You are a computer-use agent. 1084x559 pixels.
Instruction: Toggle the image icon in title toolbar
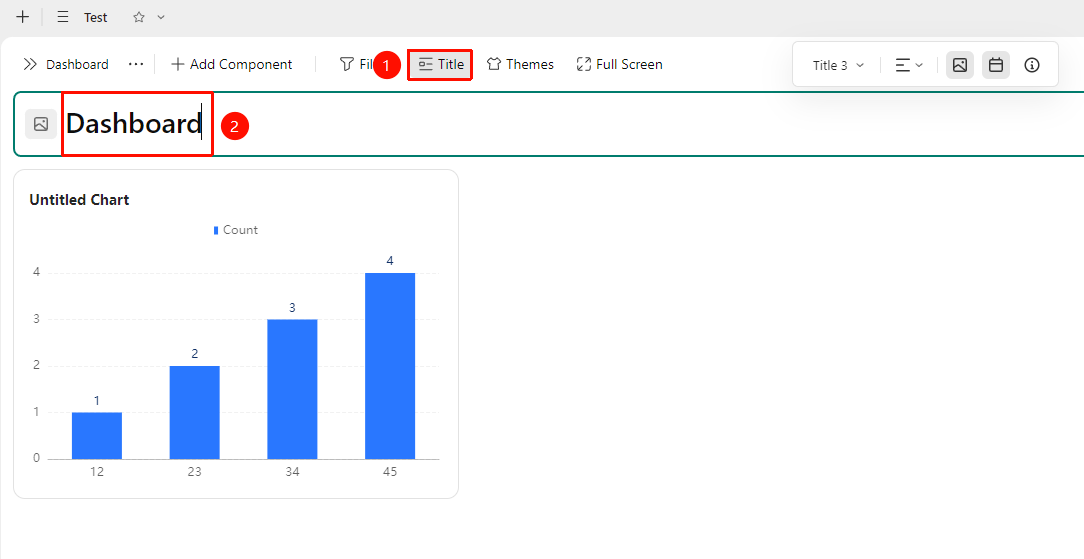960,65
